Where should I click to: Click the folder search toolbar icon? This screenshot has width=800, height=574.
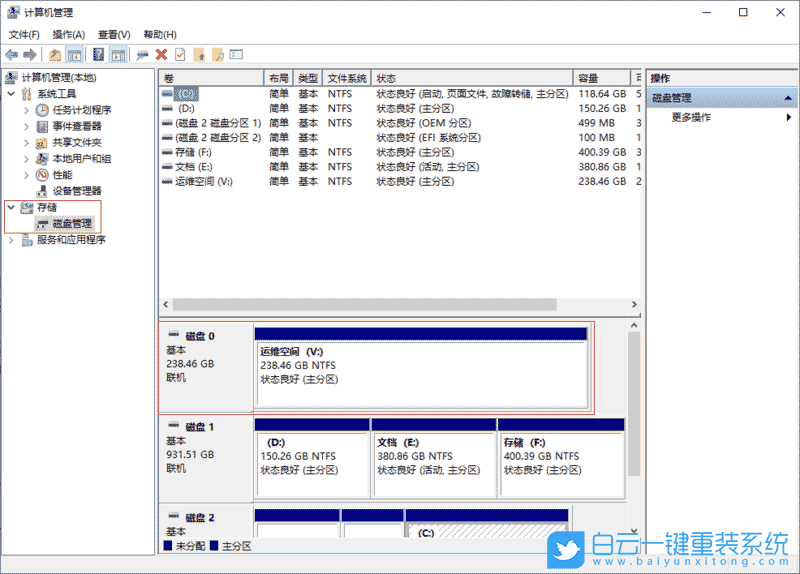point(218,54)
